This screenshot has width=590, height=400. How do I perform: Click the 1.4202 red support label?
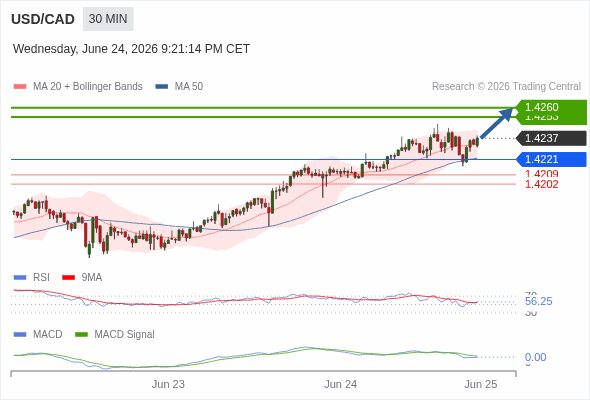point(541,184)
